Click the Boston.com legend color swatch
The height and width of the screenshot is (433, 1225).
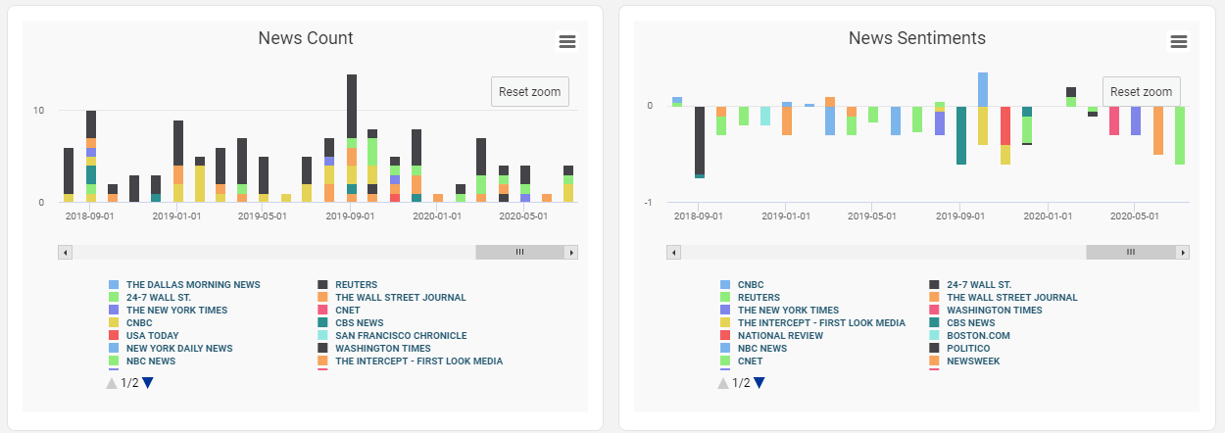point(934,336)
